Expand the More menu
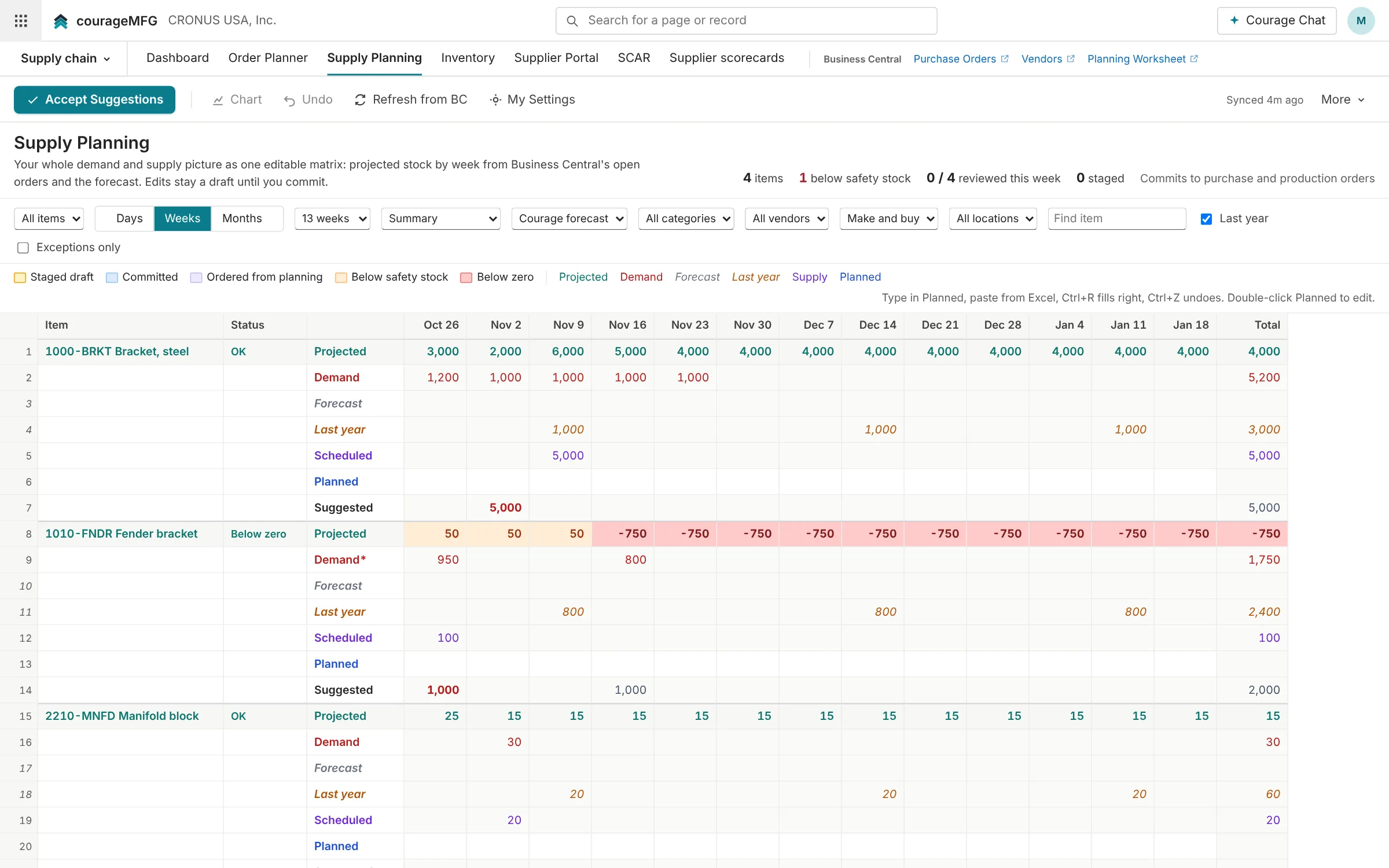This screenshot has height=868, width=1389. tap(1343, 100)
